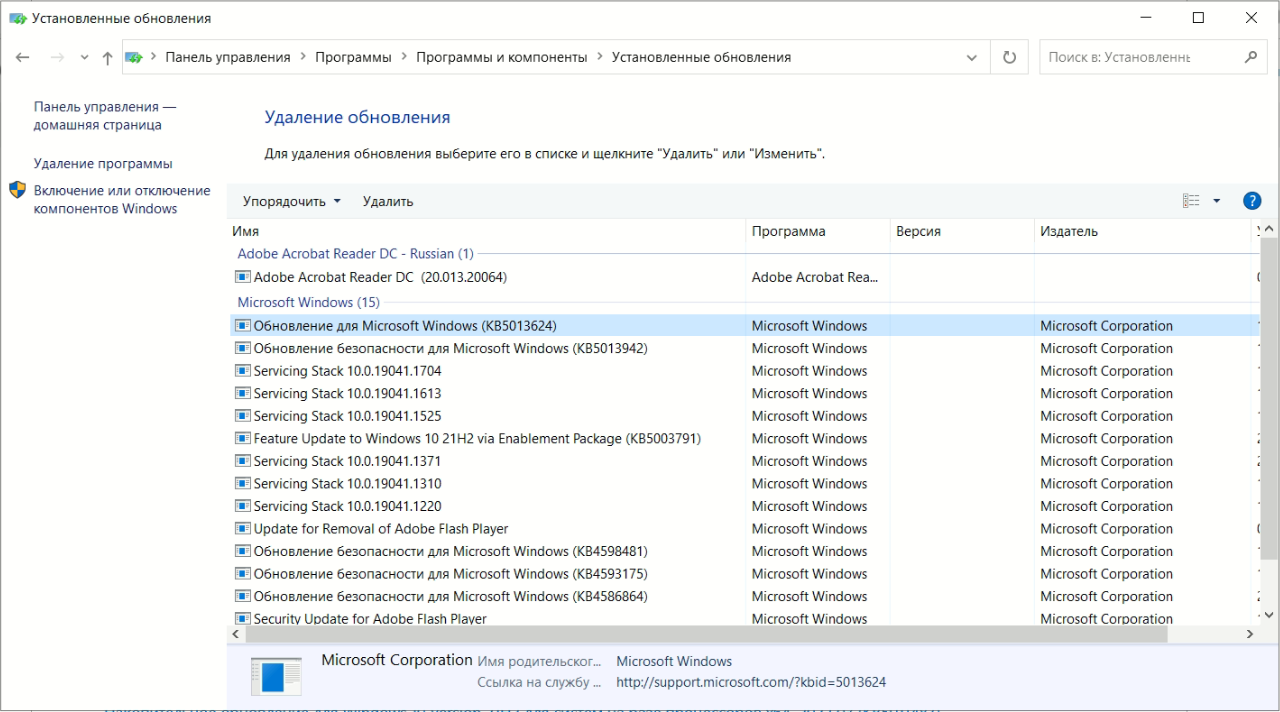The image size is (1280, 712).
Task: Sort by Имя column header
Action: pos(486,231)
